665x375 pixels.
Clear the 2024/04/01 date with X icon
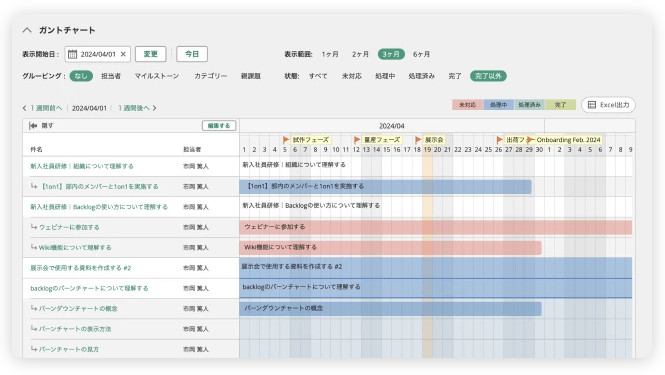coord(123,54)
